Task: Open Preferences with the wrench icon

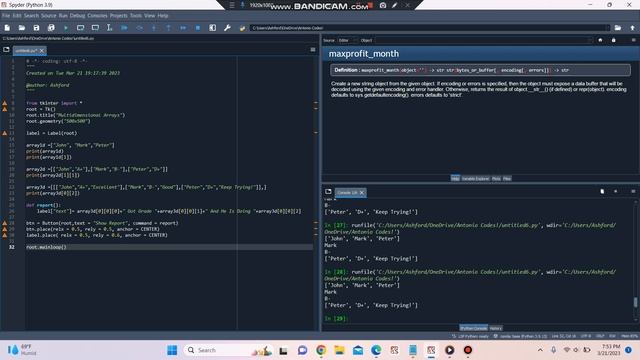Action: [227, 28]
